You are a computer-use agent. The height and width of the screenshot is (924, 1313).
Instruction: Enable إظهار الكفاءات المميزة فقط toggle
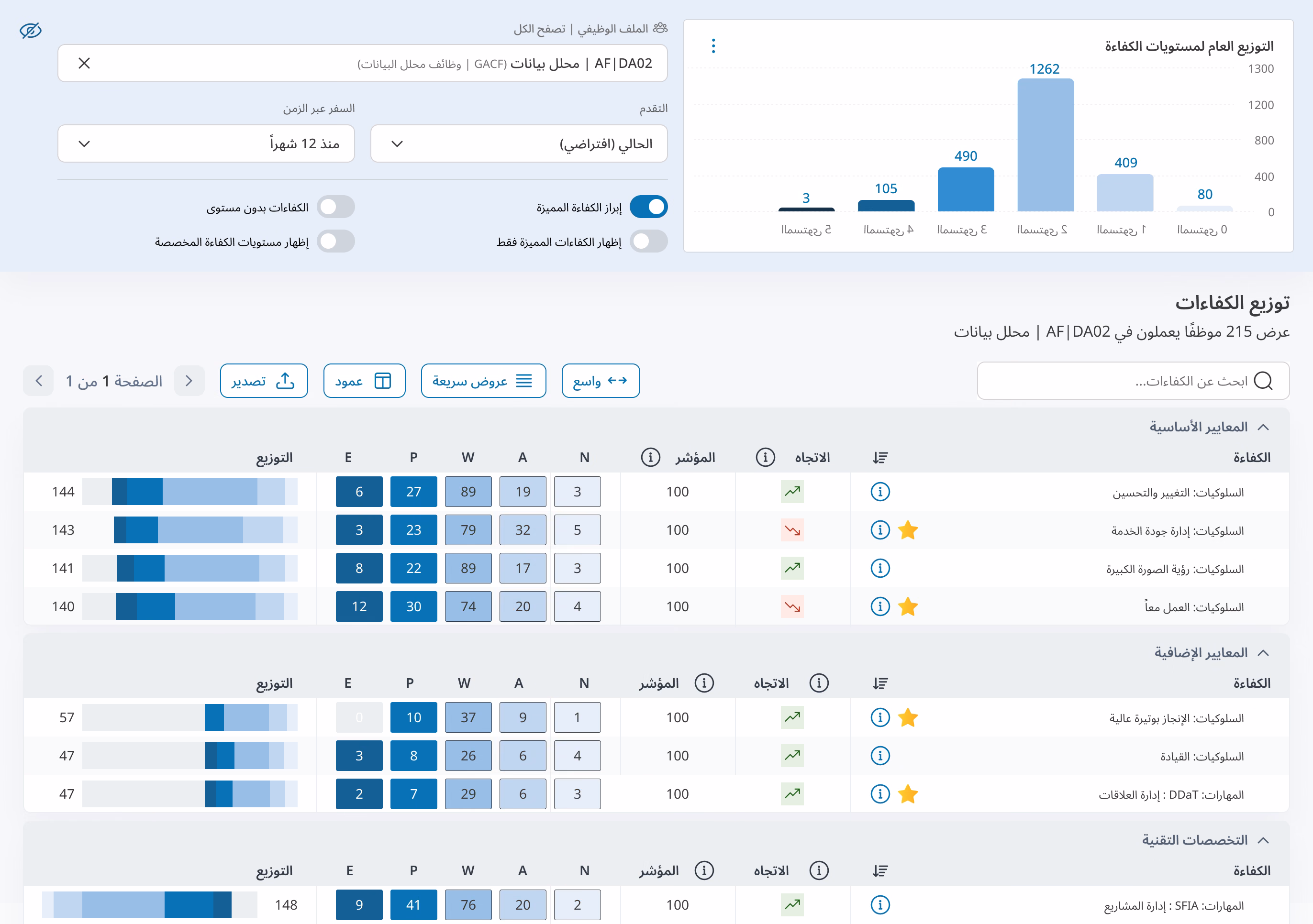click(648, 241)
